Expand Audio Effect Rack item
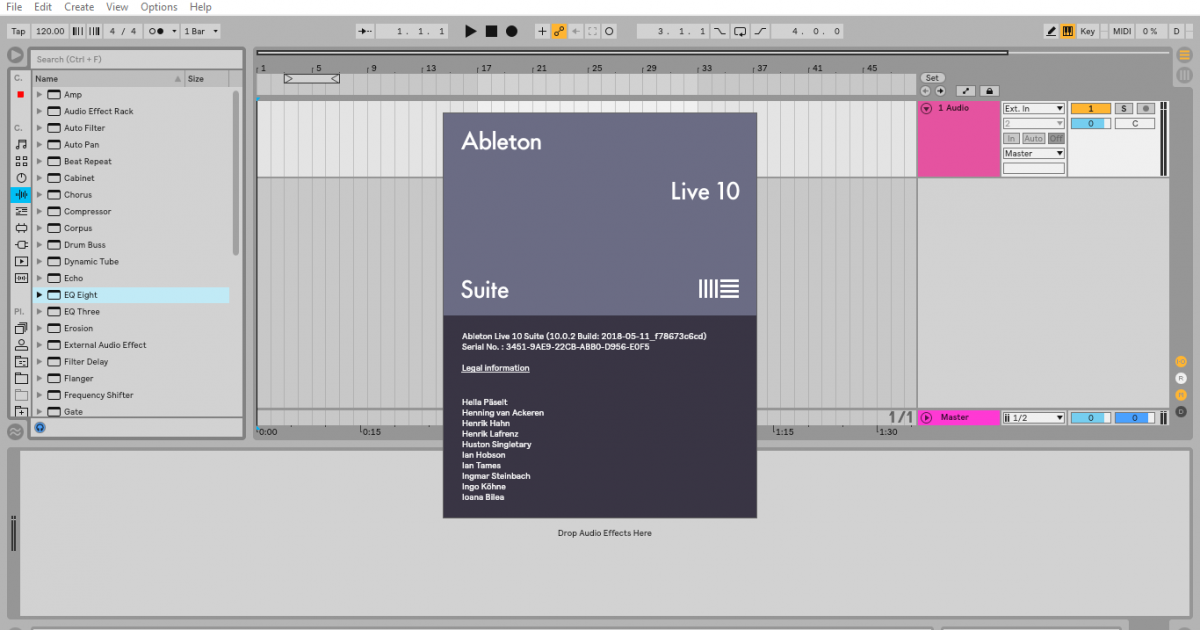This screenshot has height=630, width=1200. (x=39, y=111)
